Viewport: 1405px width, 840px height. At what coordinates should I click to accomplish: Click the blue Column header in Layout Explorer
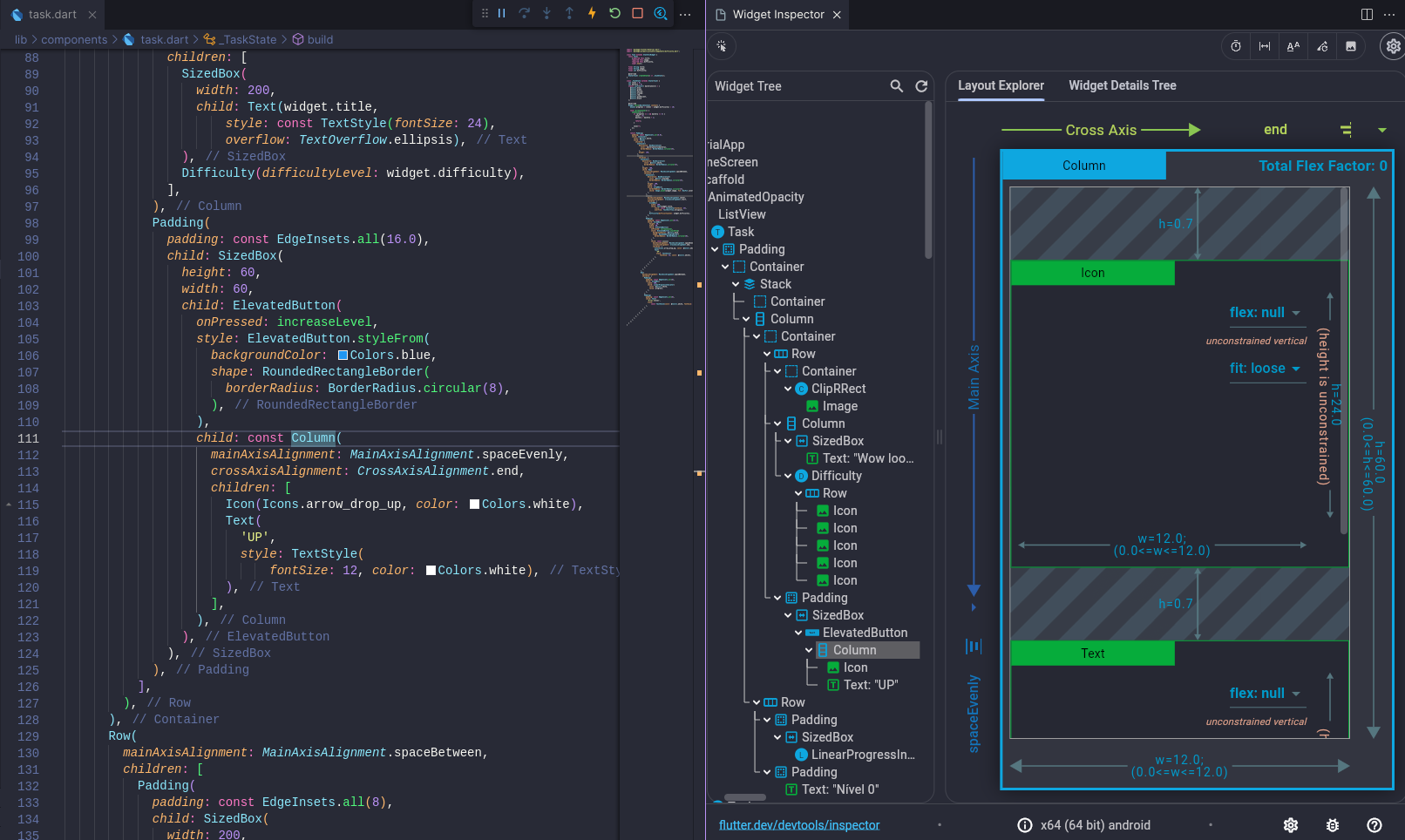coord(1083,166)
